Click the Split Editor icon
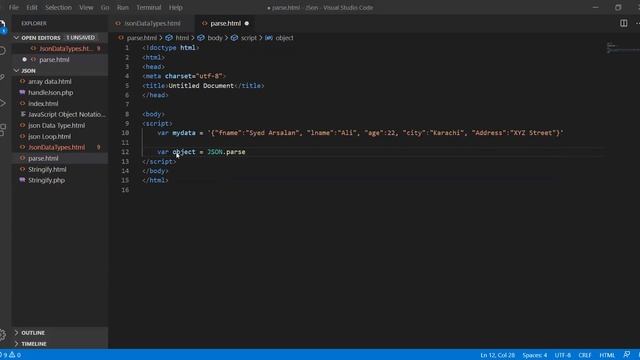This screenshot has width=640, height=360. pos(624,23)
